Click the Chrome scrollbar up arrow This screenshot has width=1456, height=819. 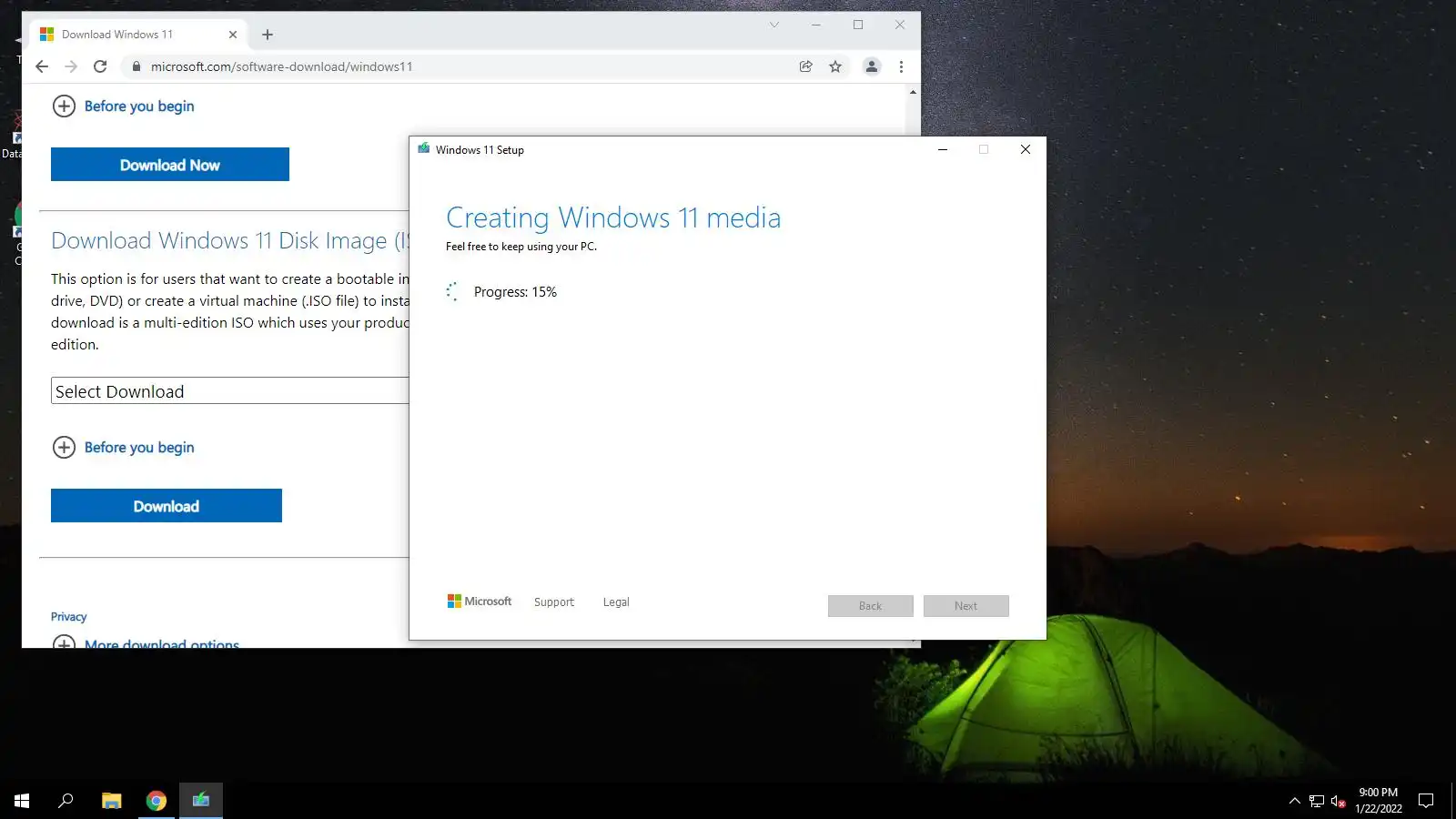click(x=913, y=92)
